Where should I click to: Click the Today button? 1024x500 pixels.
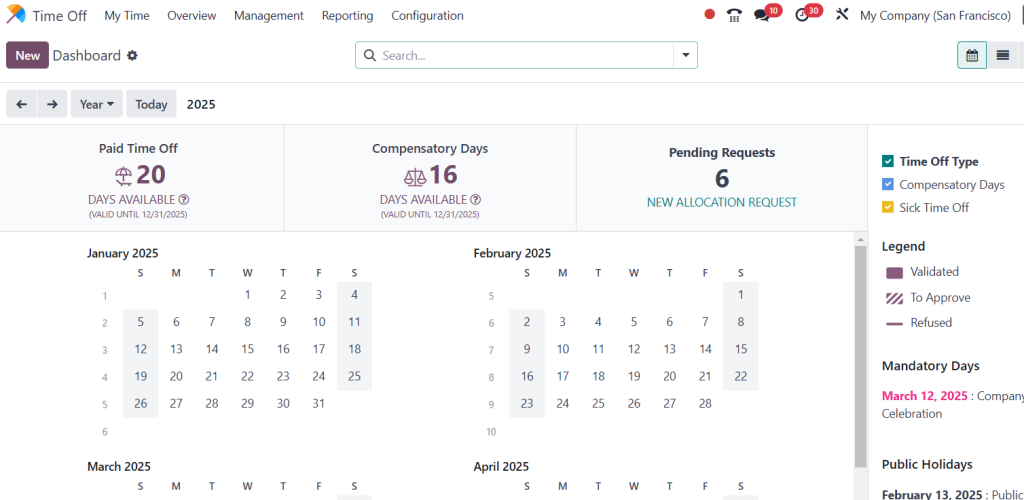[x=152, y=104]
